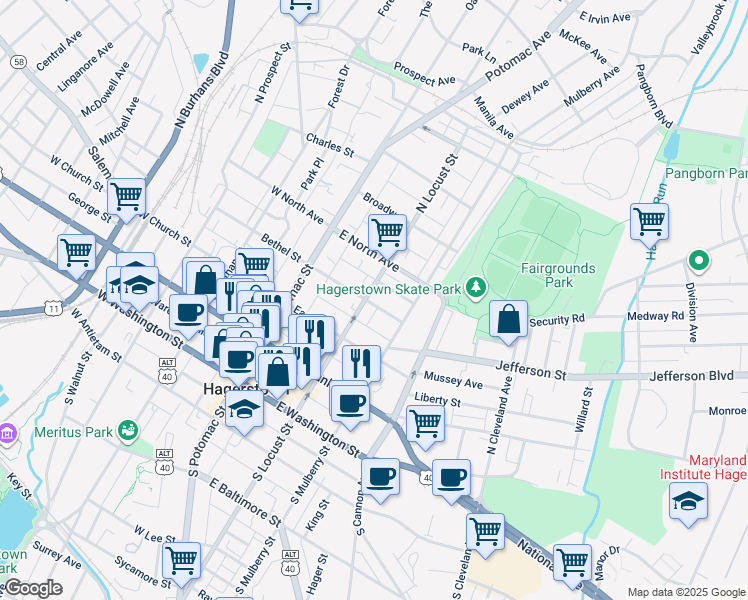Select the purple museum marker at left edge
The height and width of the screenshot is (600, 748).
pos(8,434)
